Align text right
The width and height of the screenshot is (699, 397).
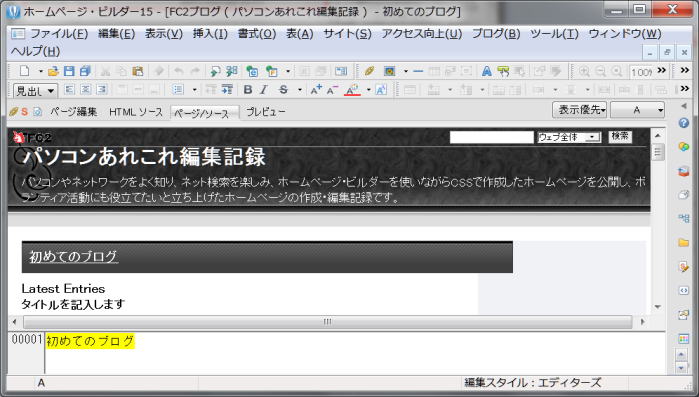click(x=102, y=90)
